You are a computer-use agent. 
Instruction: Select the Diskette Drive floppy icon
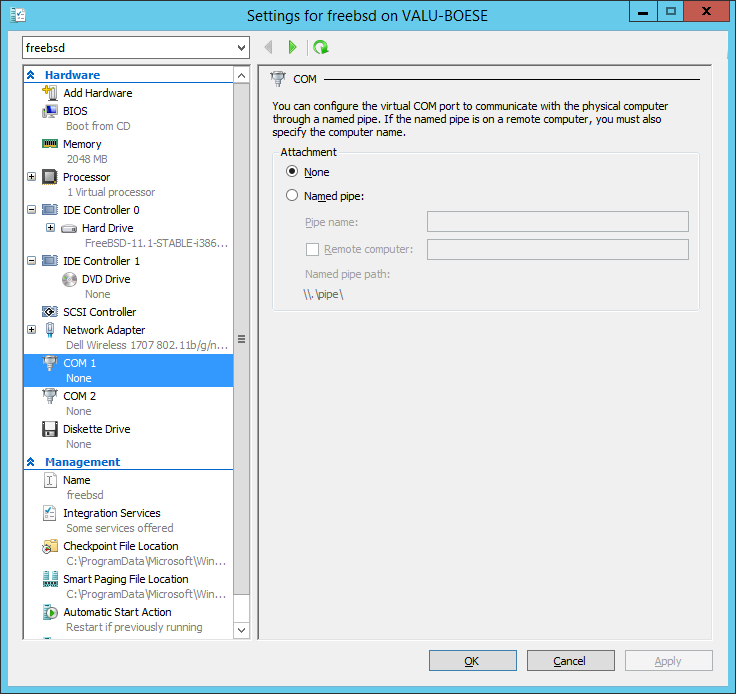pyautogui.click(x=50, y=429)
